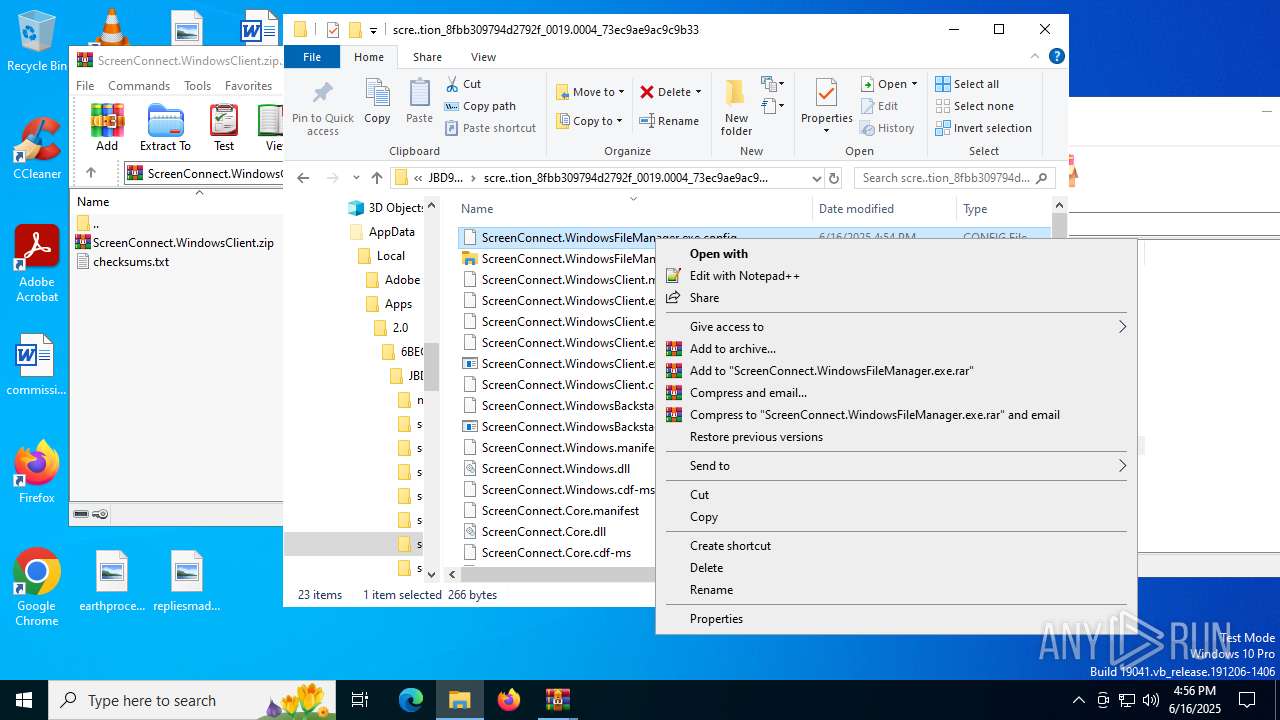Select ScreenConnect.Core.dll file
The width and height of the screenshot is (1280, 720).
(543, 532)
